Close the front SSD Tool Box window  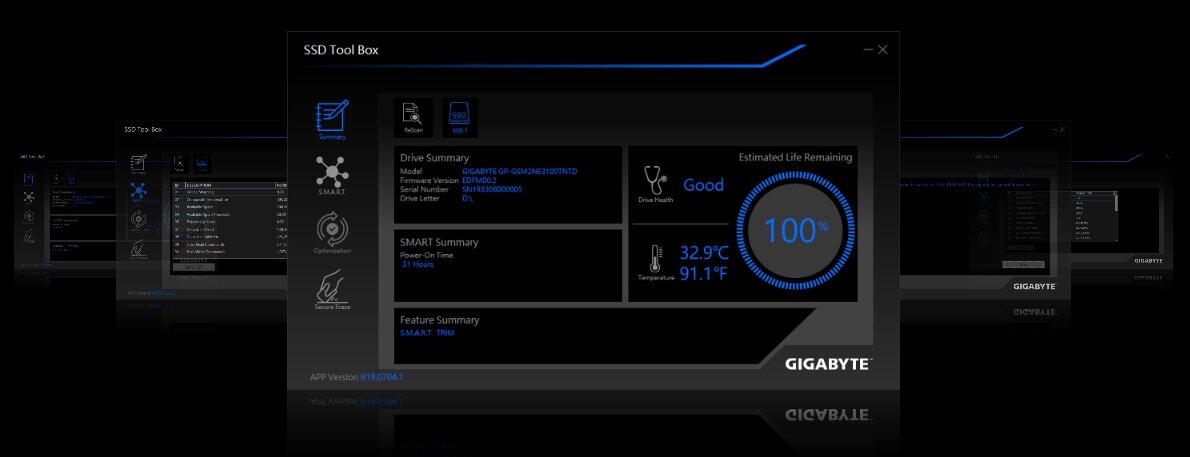(x=883, y=50)
